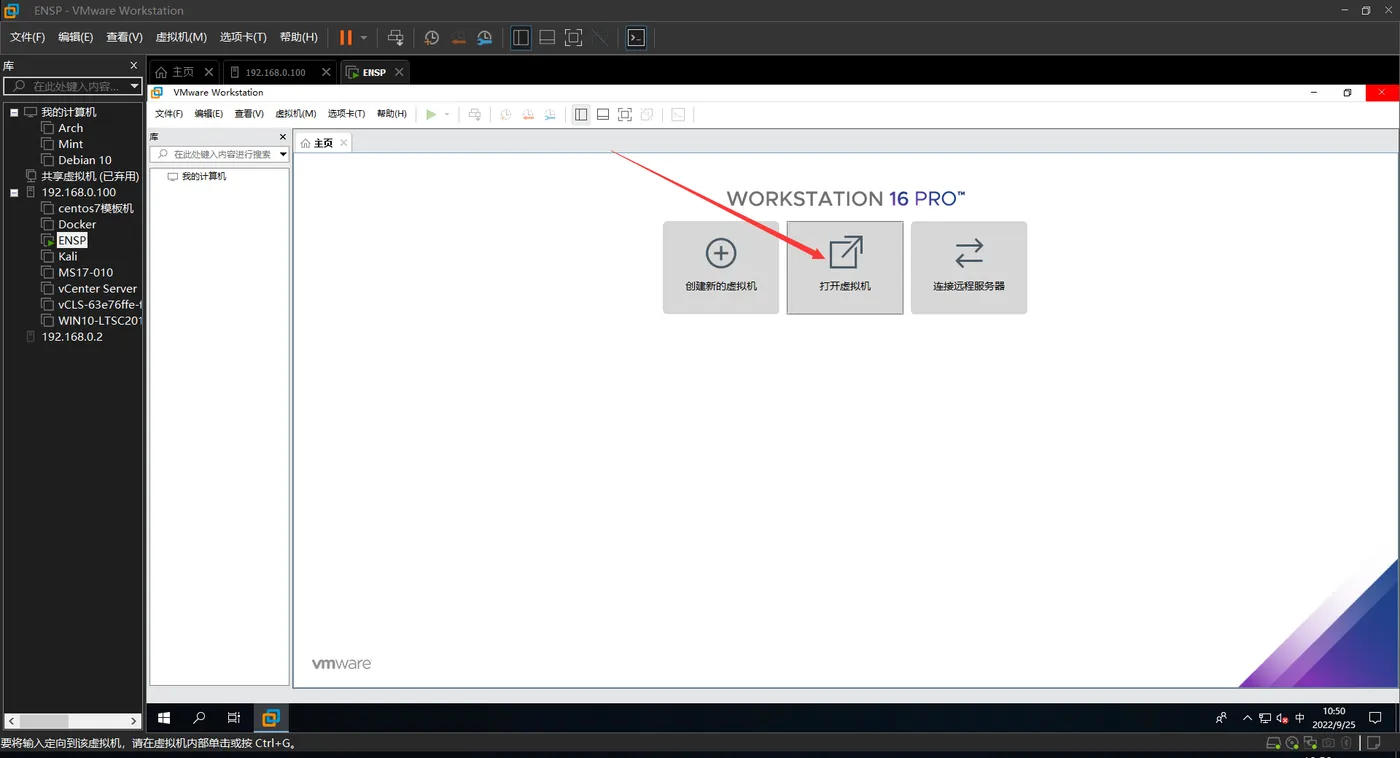
Task: Open inner window 虚拟机(M) menu
Action: 296,114
